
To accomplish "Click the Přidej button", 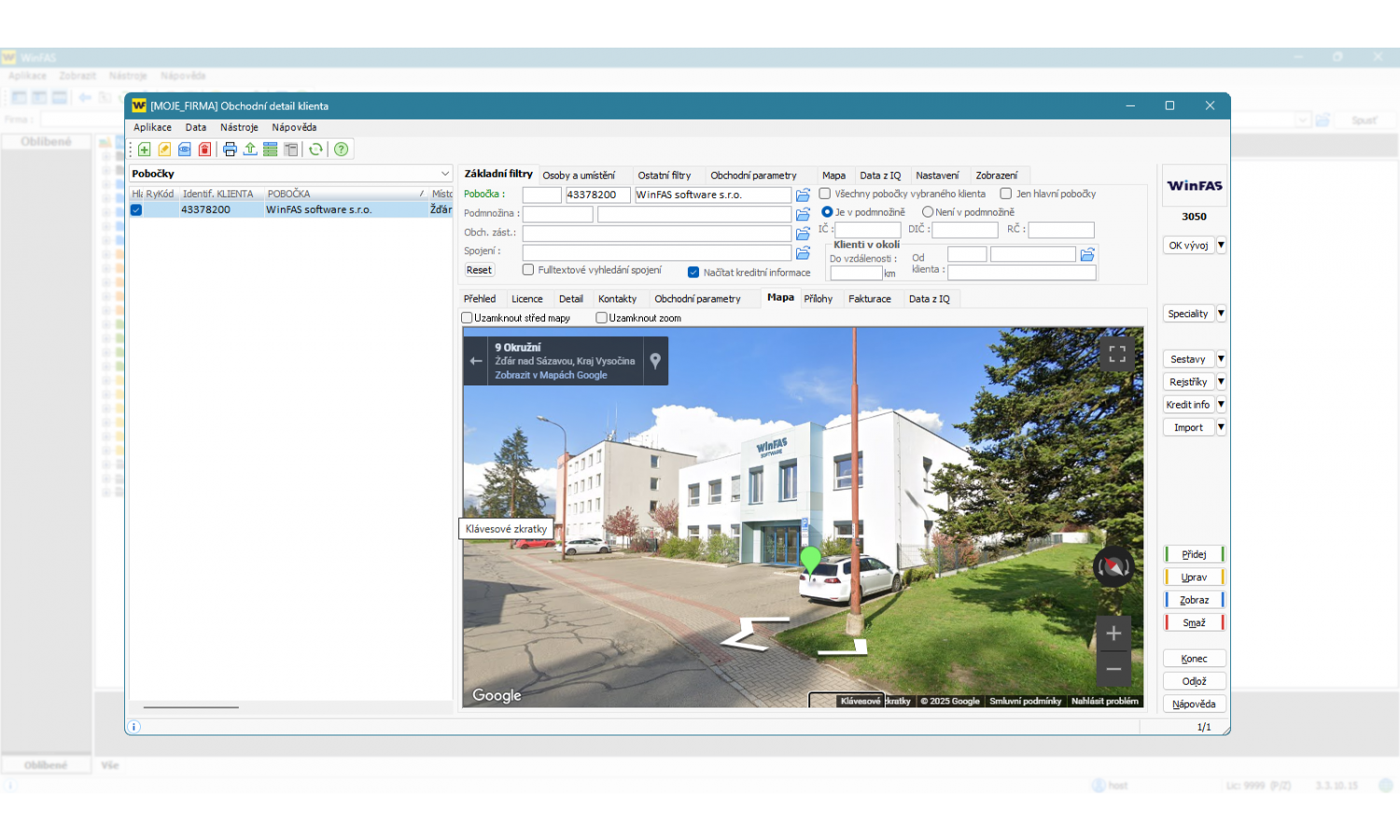I will pos(1194,554).
